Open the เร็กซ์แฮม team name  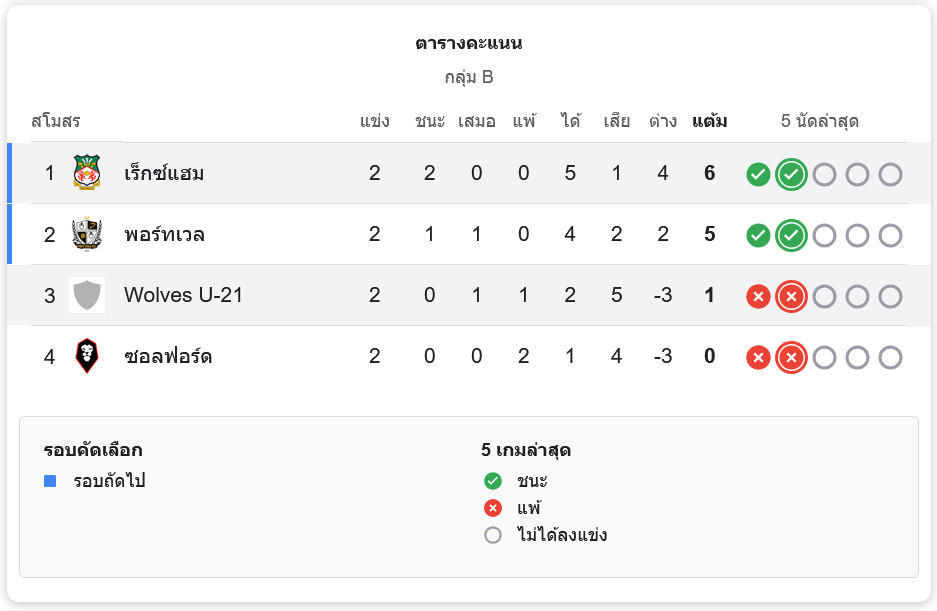[164, 173]
